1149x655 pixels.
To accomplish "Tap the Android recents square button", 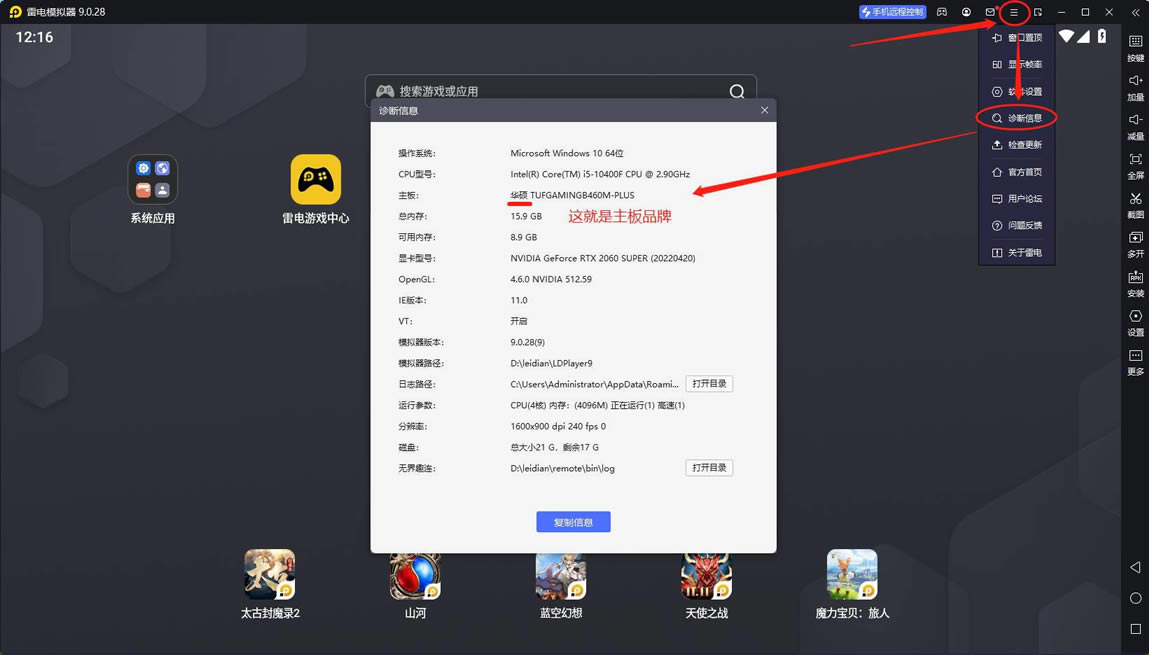I will pyautogui.click(x=1135, y=629).
